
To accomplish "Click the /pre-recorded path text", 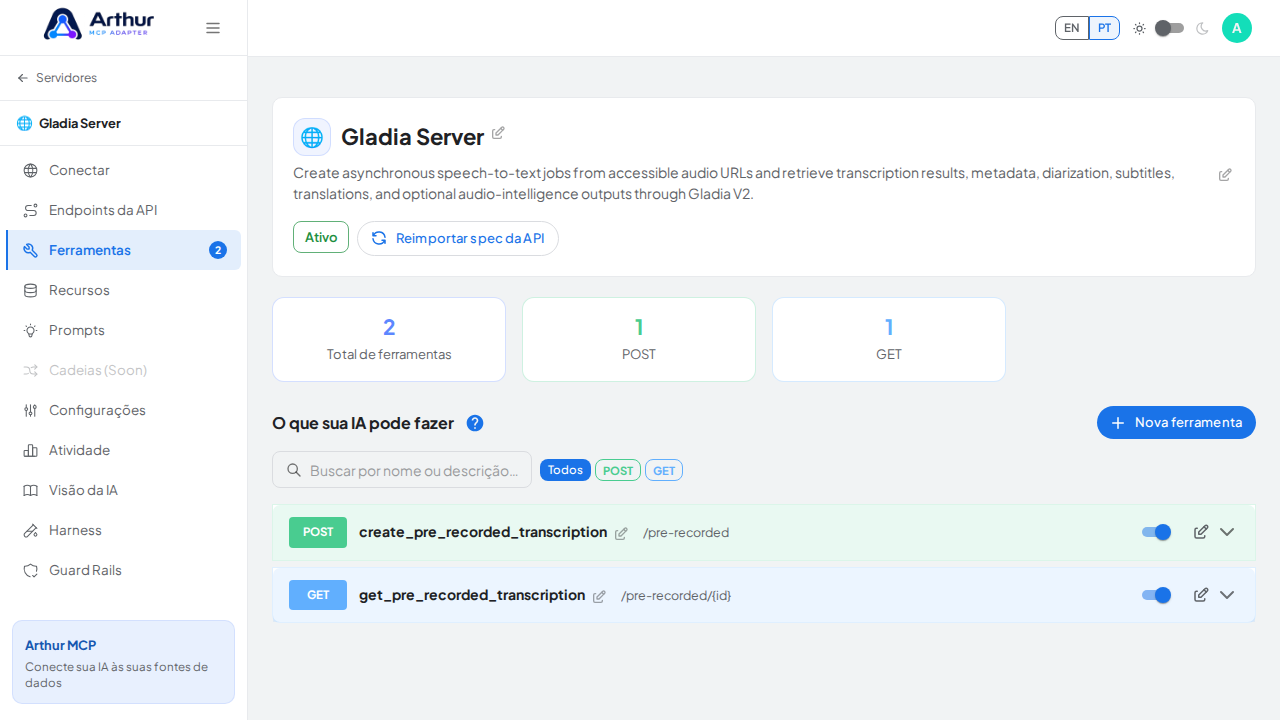I will [x=686, y=533].
